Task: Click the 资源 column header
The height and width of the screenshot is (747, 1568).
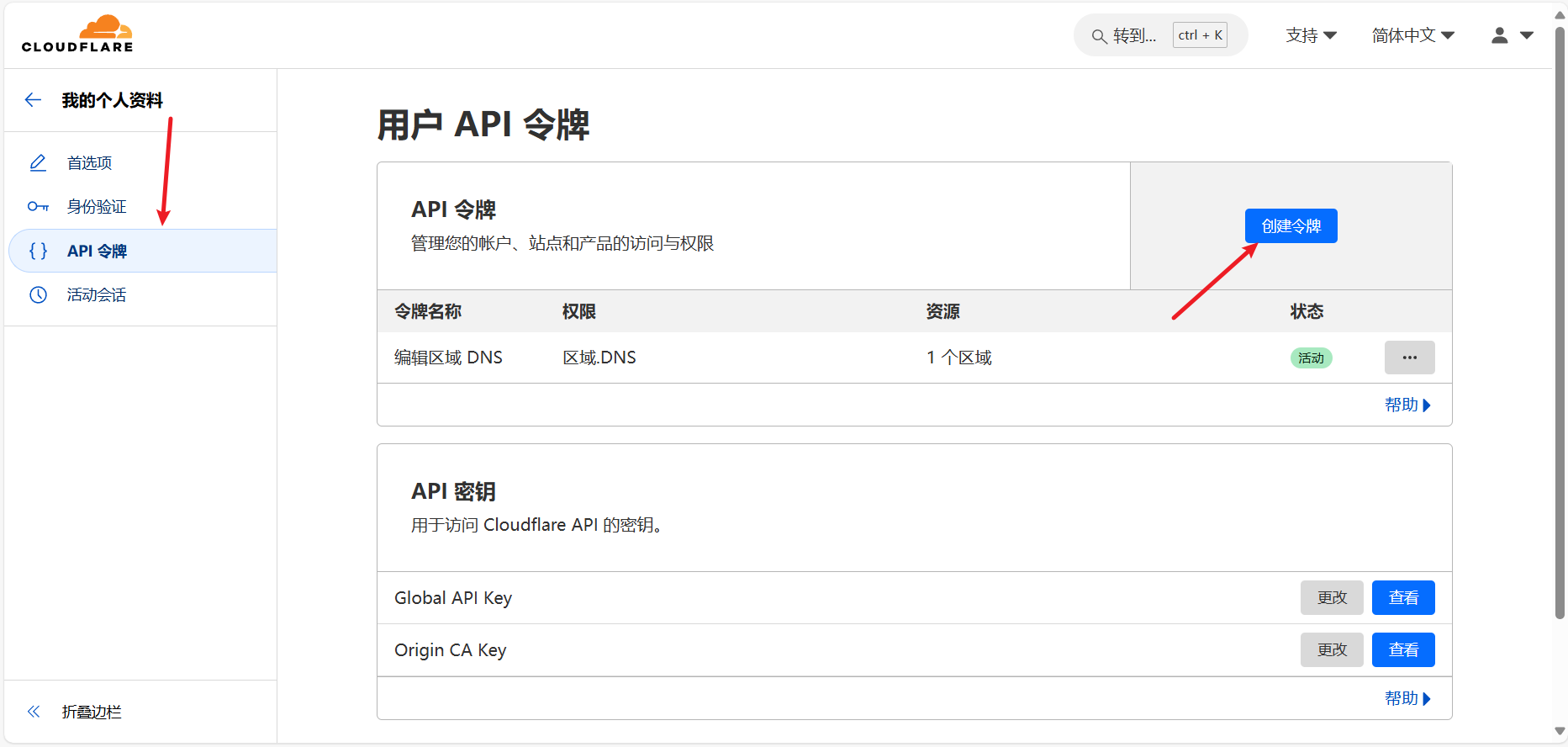Action: 943,311
